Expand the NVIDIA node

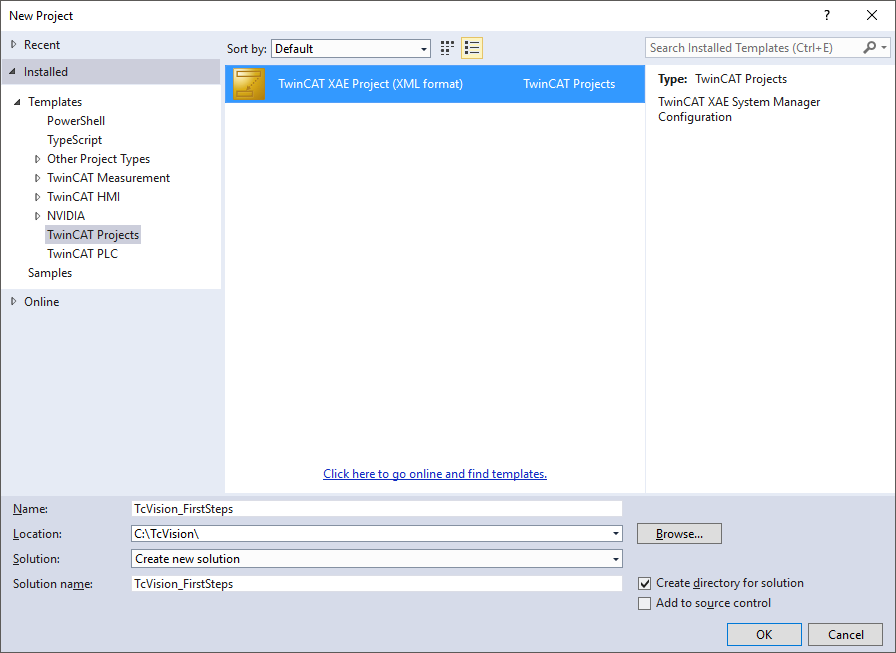click(38, 216)
